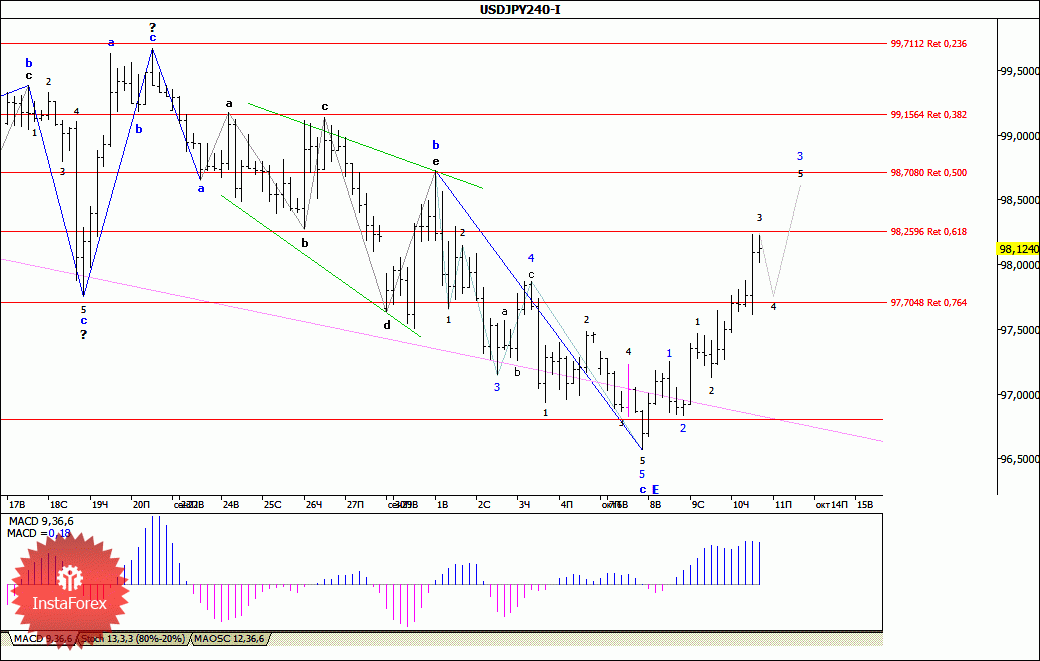The width and height of the screenshot is (1040, 661).
Task: Click the 27П date label
Action: click(x=355, y=505)
